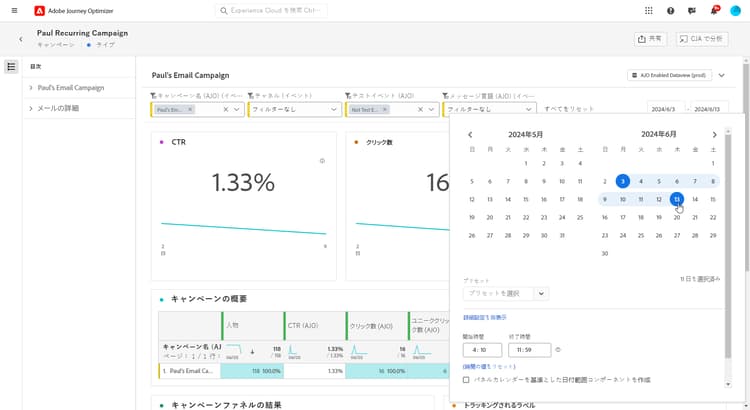Select June 20 in the calendar
Screen dimensions: 750x410
pyautogui.click(x=677, y=218)
